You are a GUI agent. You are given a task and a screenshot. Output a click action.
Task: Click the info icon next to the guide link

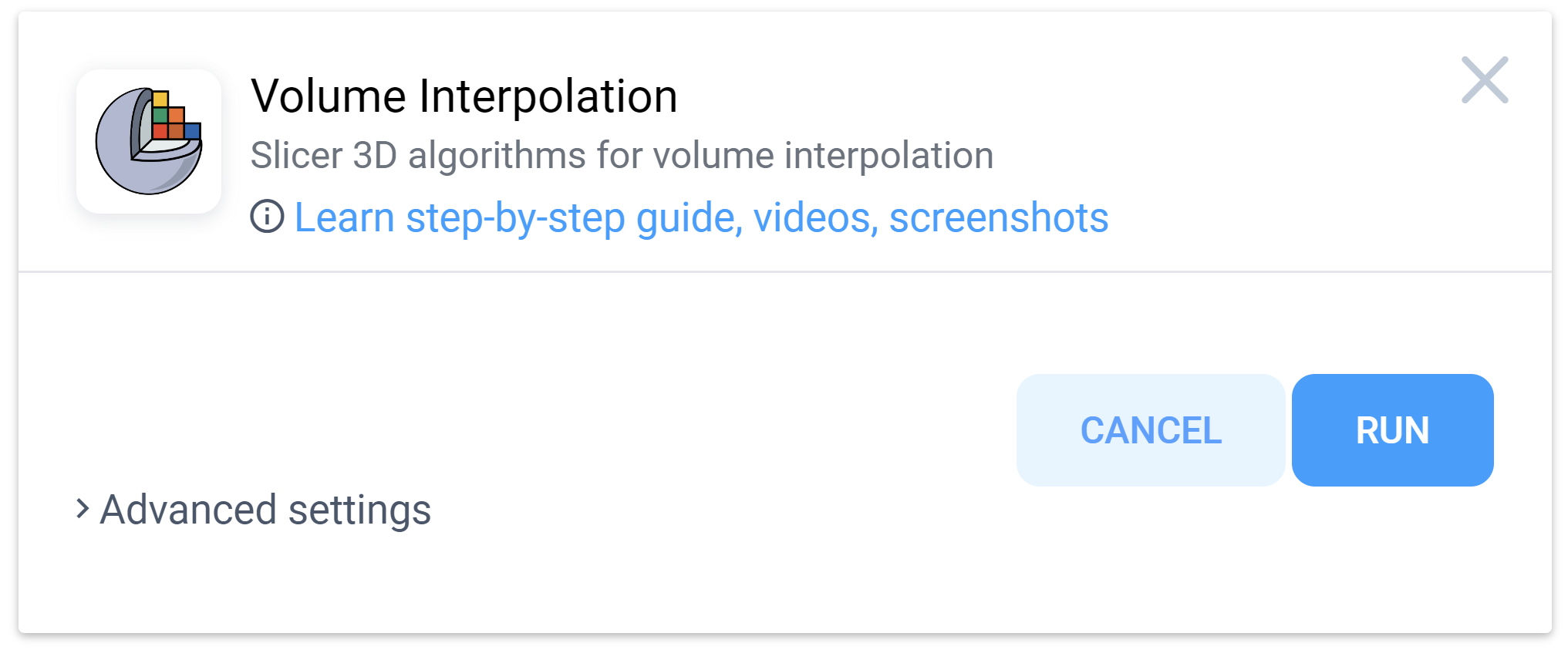click(x=266, y=217)
